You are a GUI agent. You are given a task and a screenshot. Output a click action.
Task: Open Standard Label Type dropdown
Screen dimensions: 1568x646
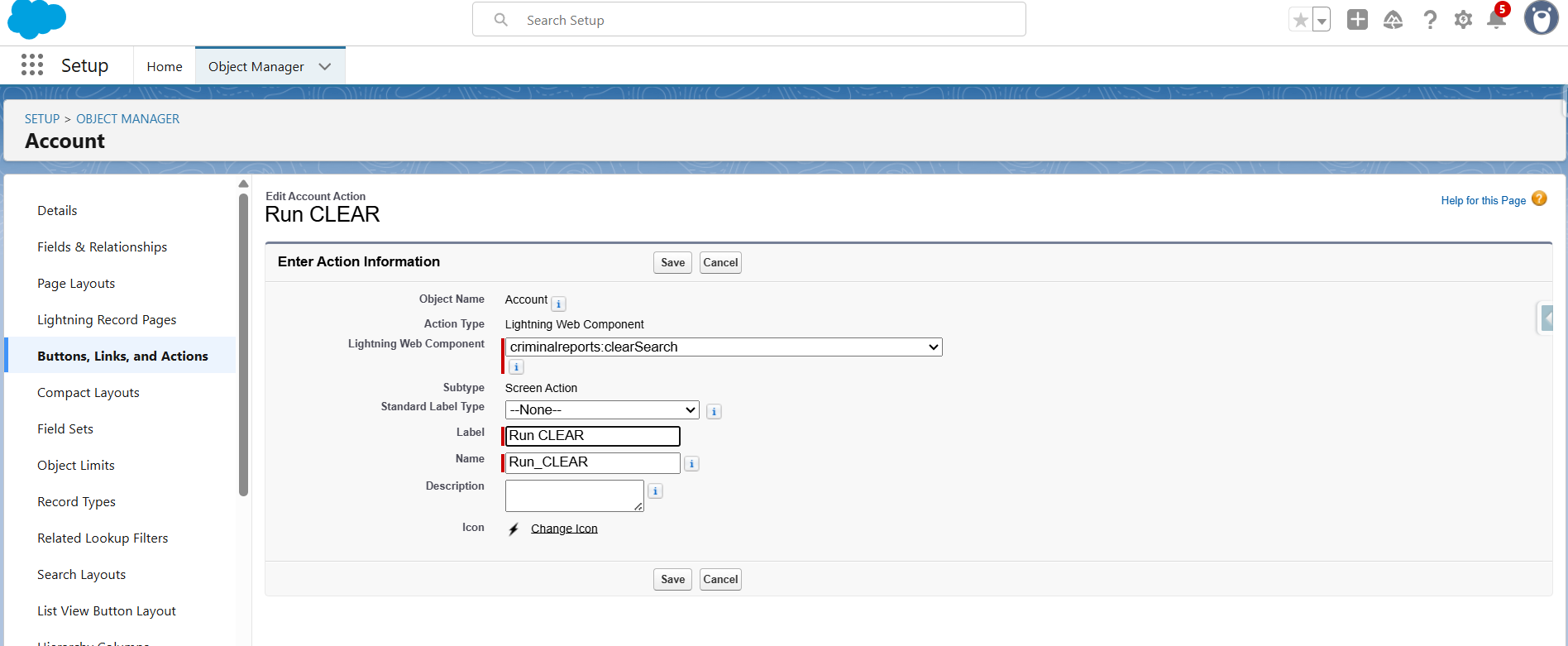[602, 410]
